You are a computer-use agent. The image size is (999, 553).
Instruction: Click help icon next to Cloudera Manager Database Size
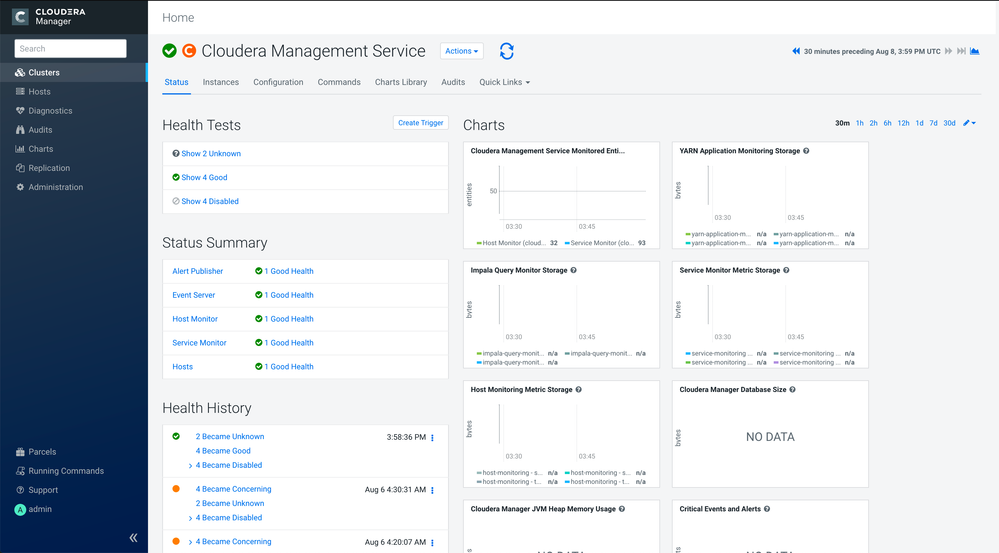pos(793,389)
